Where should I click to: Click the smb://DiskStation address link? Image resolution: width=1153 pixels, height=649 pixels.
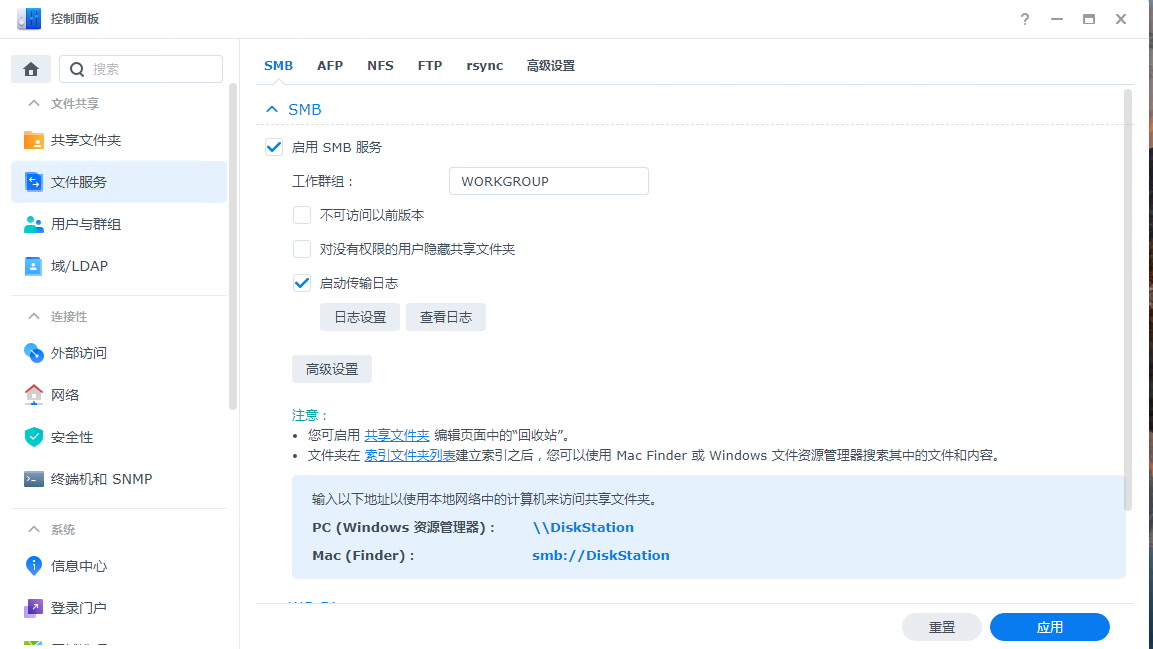tap(601, 555)
